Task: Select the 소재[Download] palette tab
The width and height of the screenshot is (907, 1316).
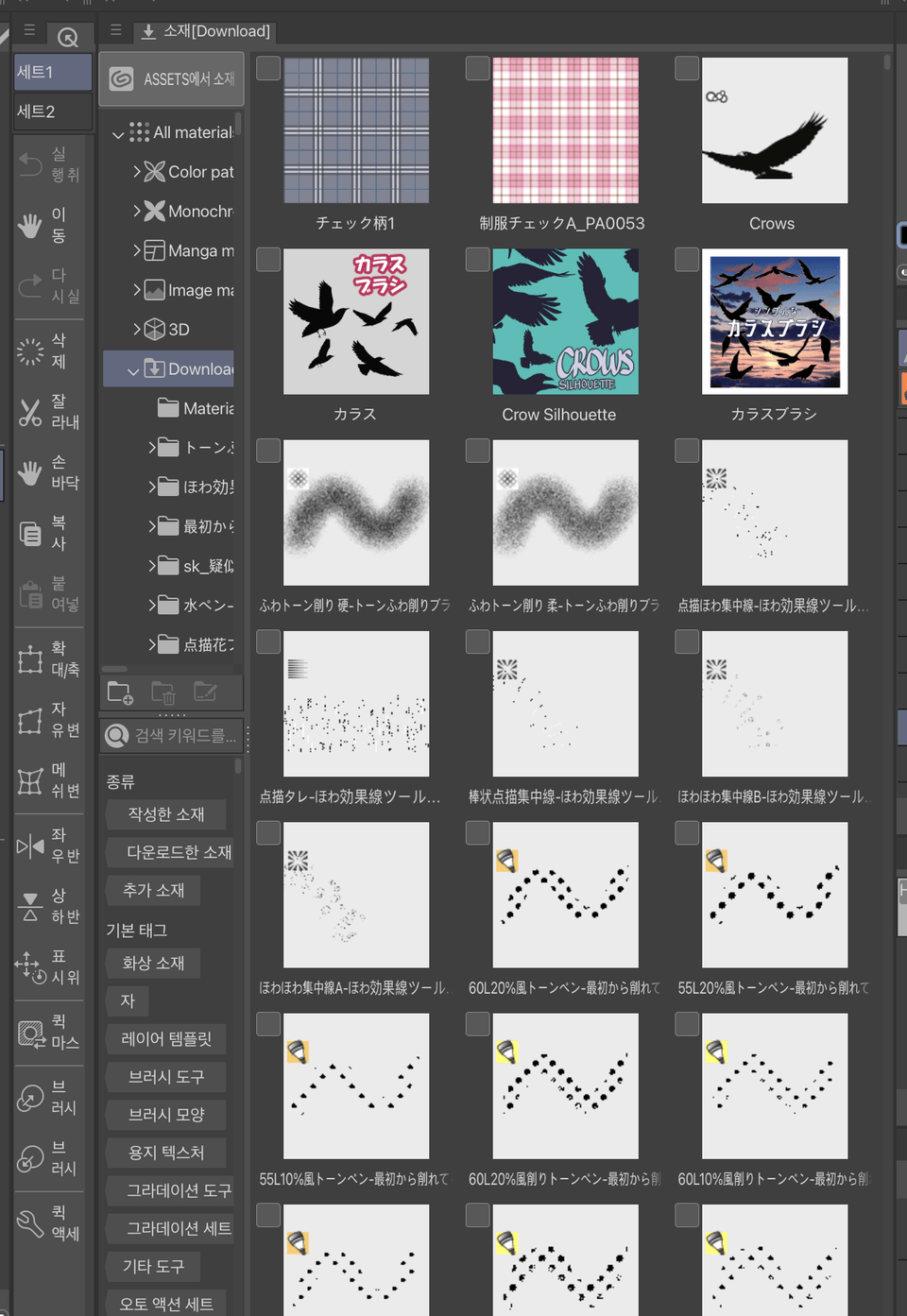Action: [205, 31]
